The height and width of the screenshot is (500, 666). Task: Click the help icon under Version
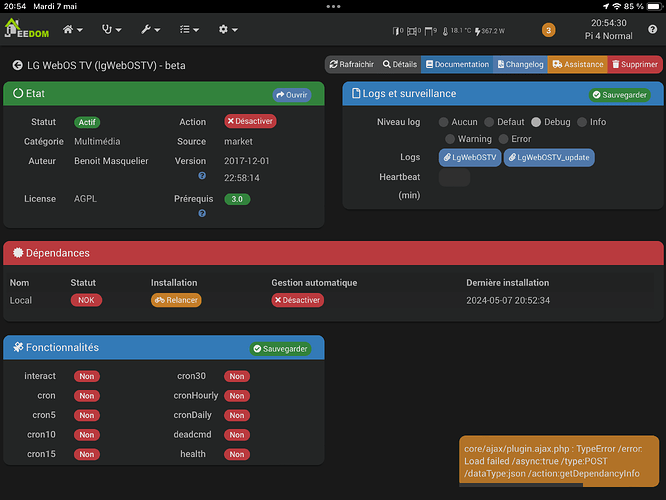tap(202, 175)
